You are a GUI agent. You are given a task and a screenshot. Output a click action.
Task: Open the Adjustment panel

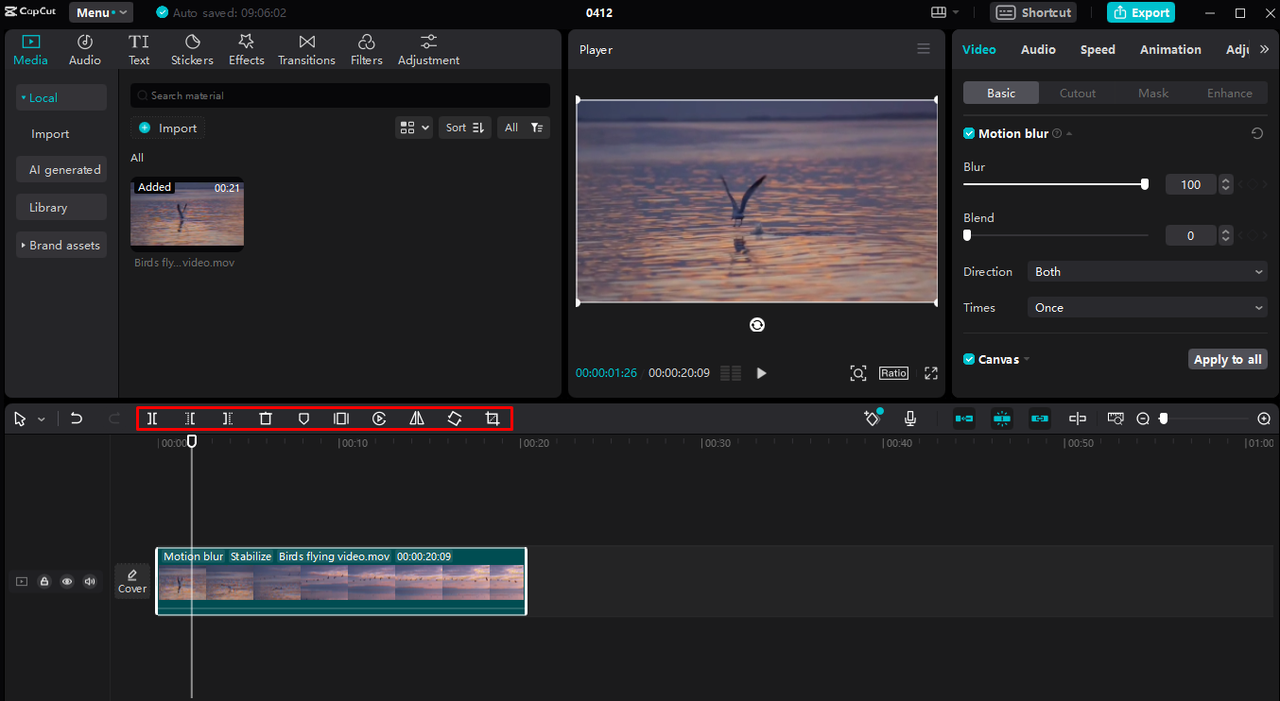[429, 50]
